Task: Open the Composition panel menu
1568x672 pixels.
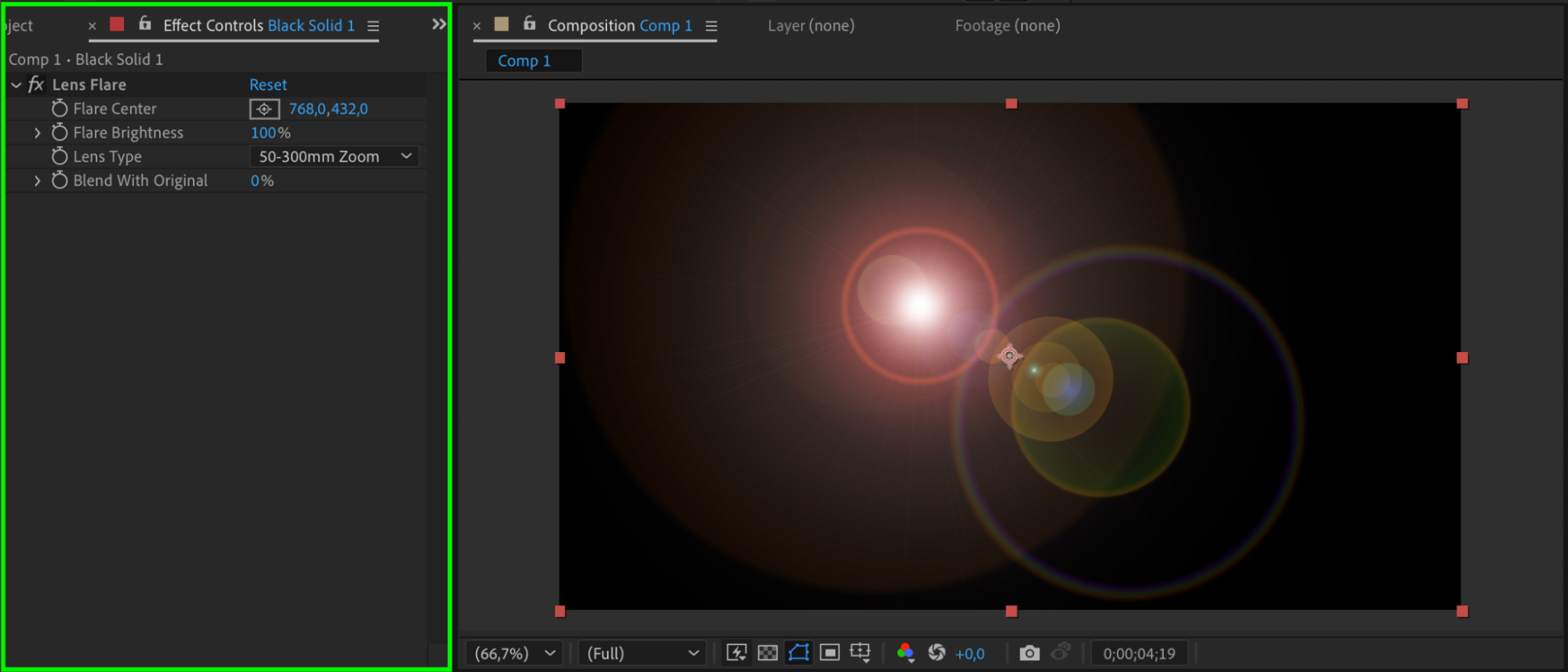Action: pyautogui.click(x=711, y=26)
